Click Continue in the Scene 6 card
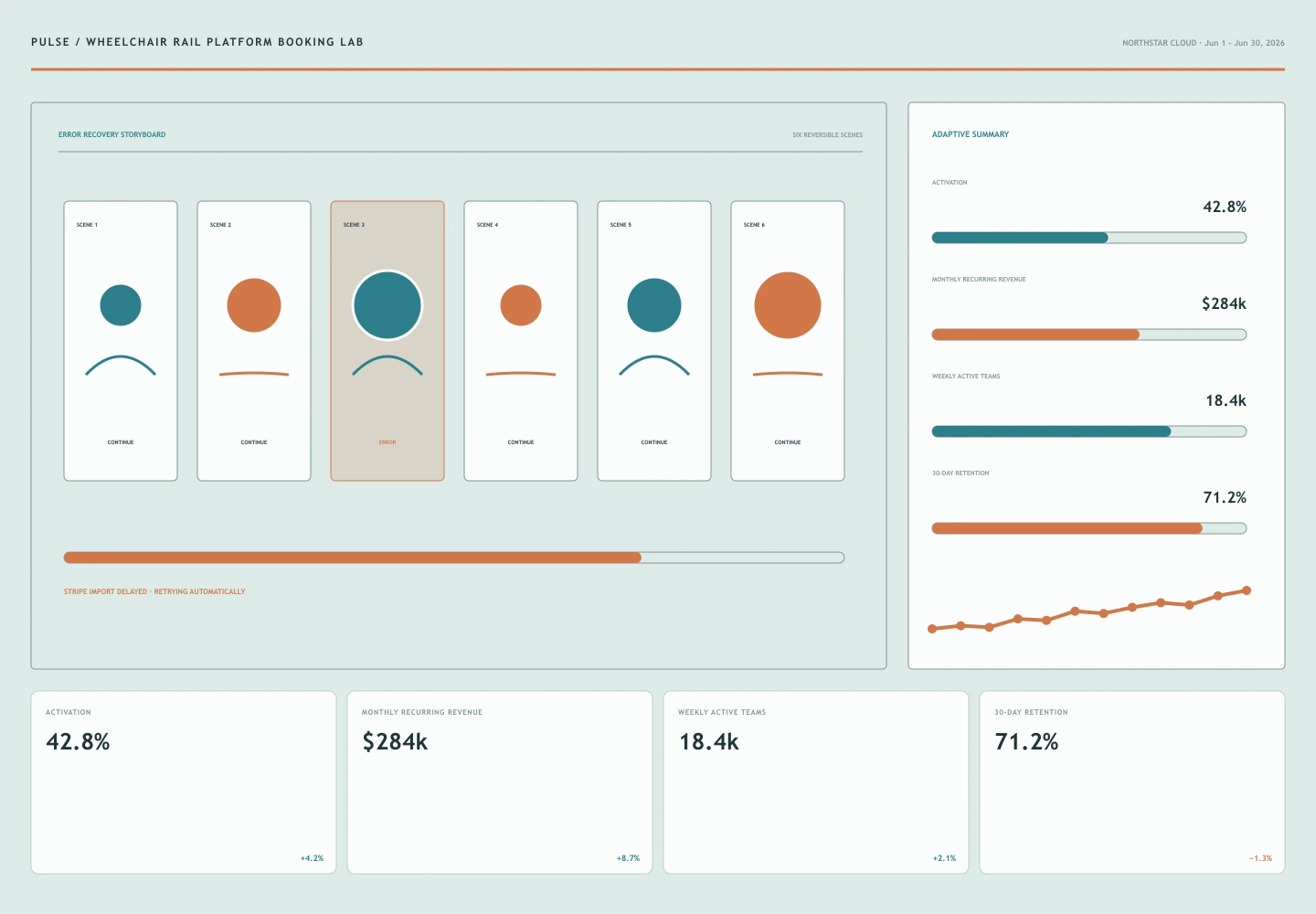 788,442
